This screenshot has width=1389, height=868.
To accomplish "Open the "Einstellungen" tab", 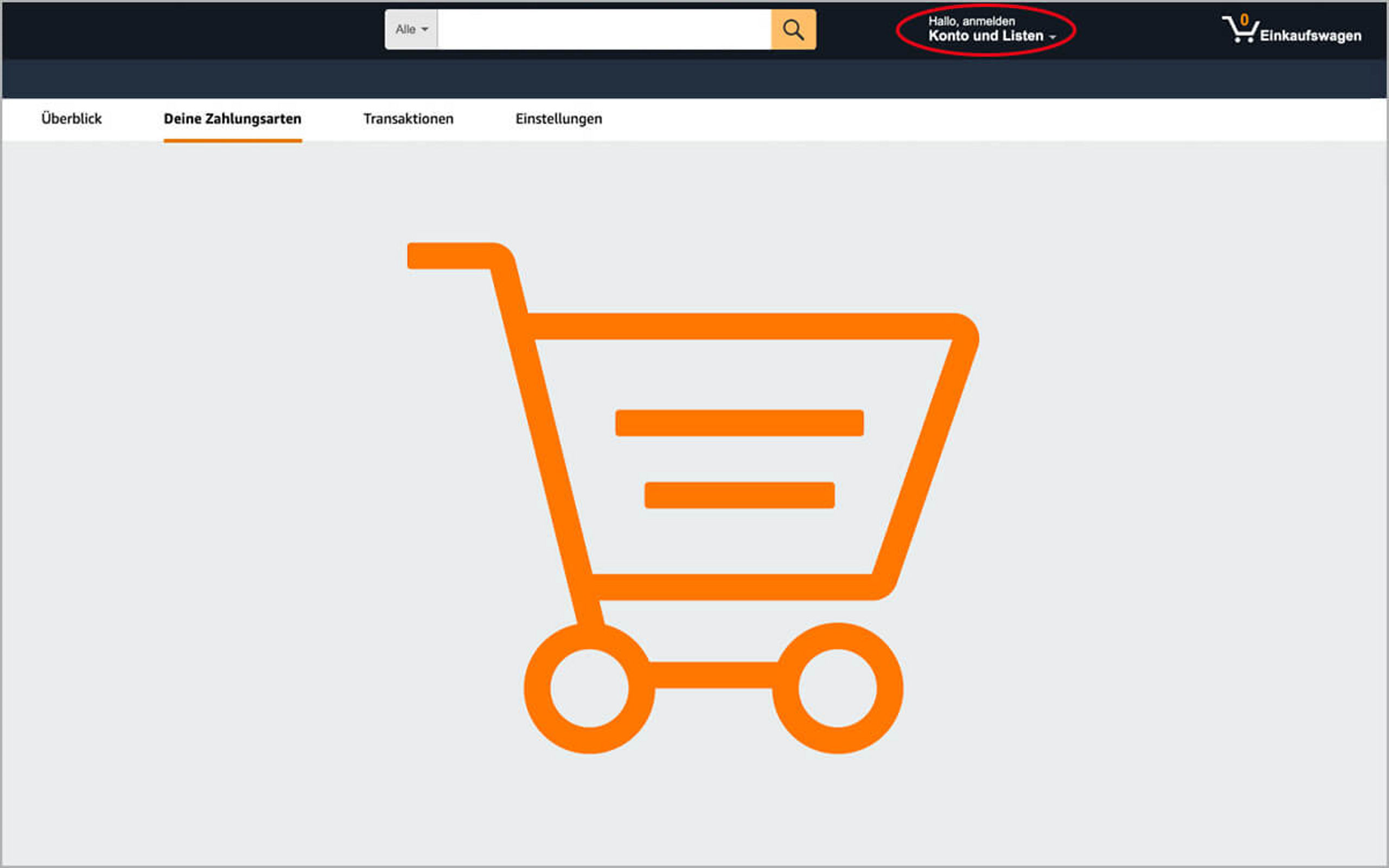I will [558, 119].
